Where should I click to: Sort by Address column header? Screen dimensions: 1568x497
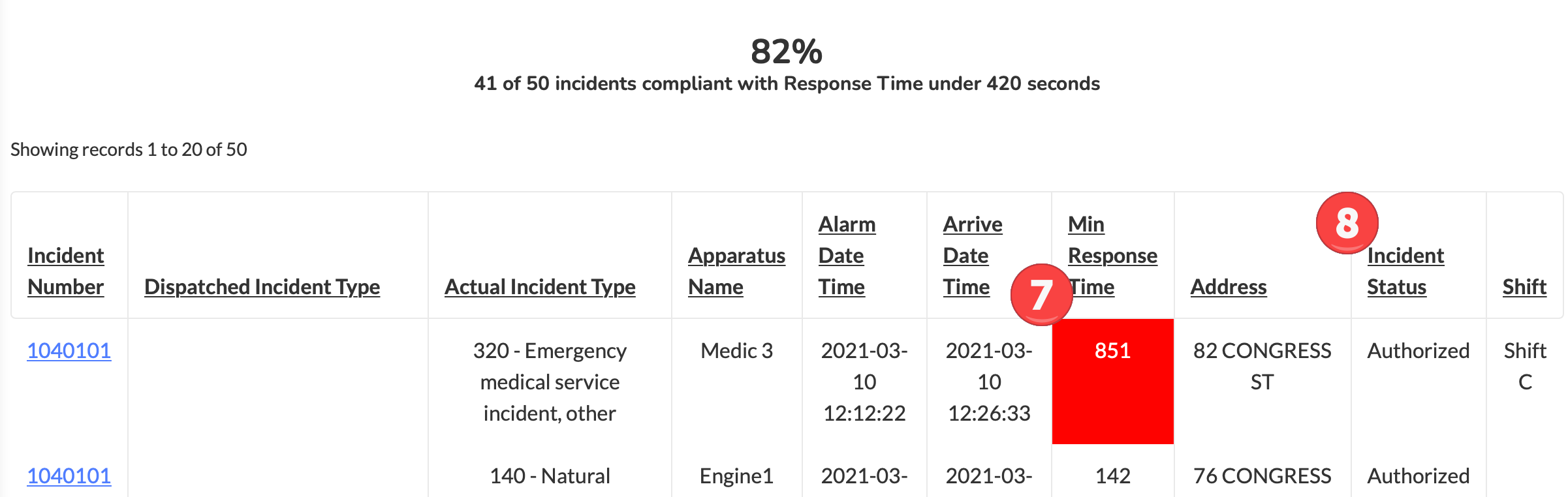(x=1229, y=286)
